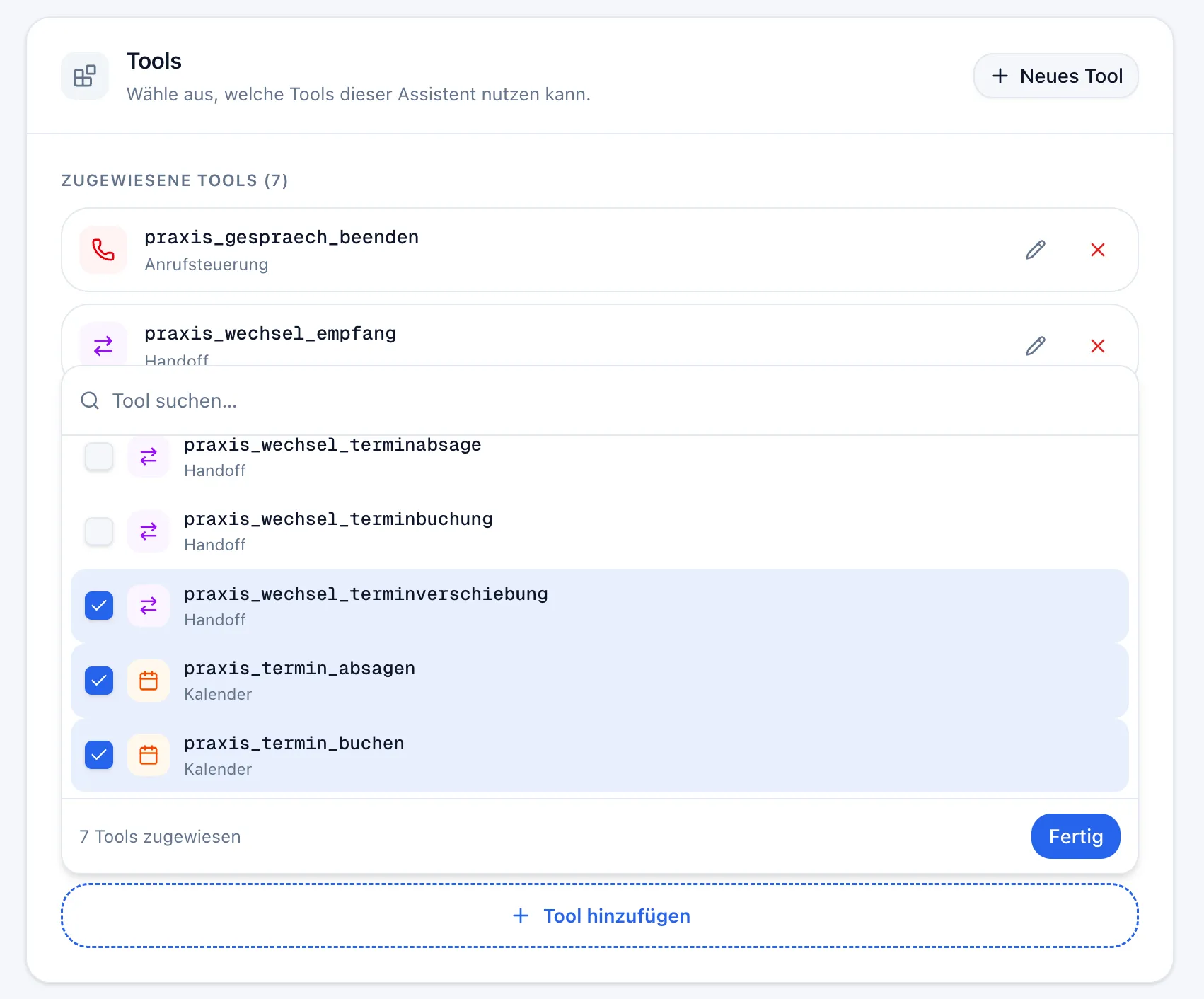
Task: Click into the Tool suchen search field
Action: (x=600, y=400)
